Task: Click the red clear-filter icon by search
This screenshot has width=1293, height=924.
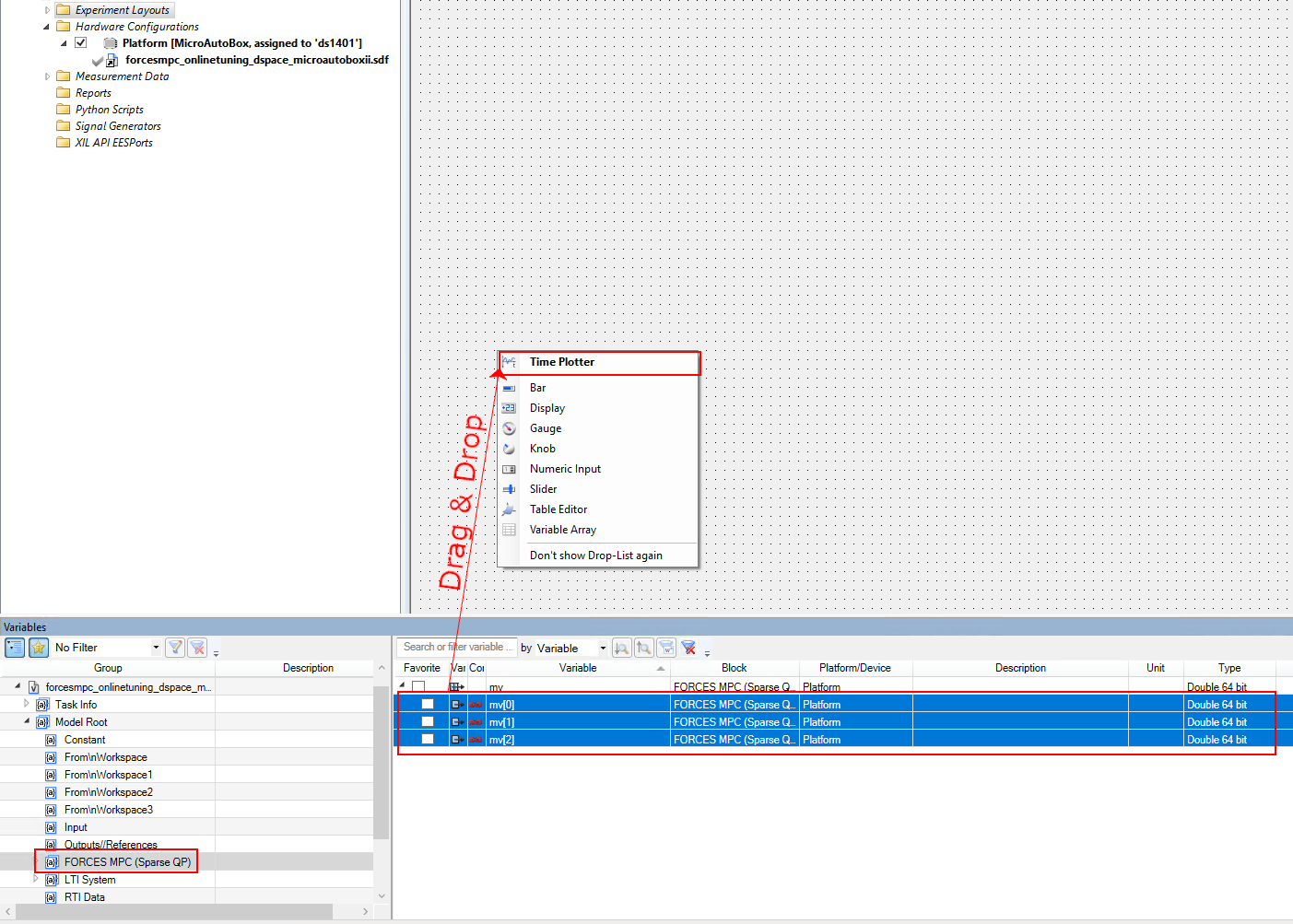Action: click(x=688, y=648)
